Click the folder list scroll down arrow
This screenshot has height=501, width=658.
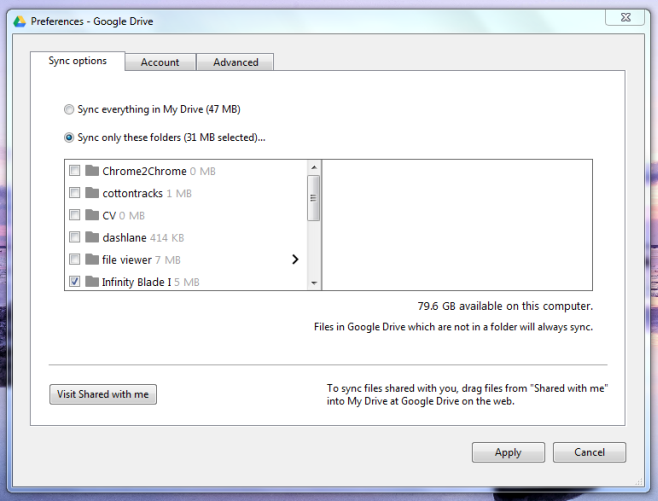click(x=314, y=283)
